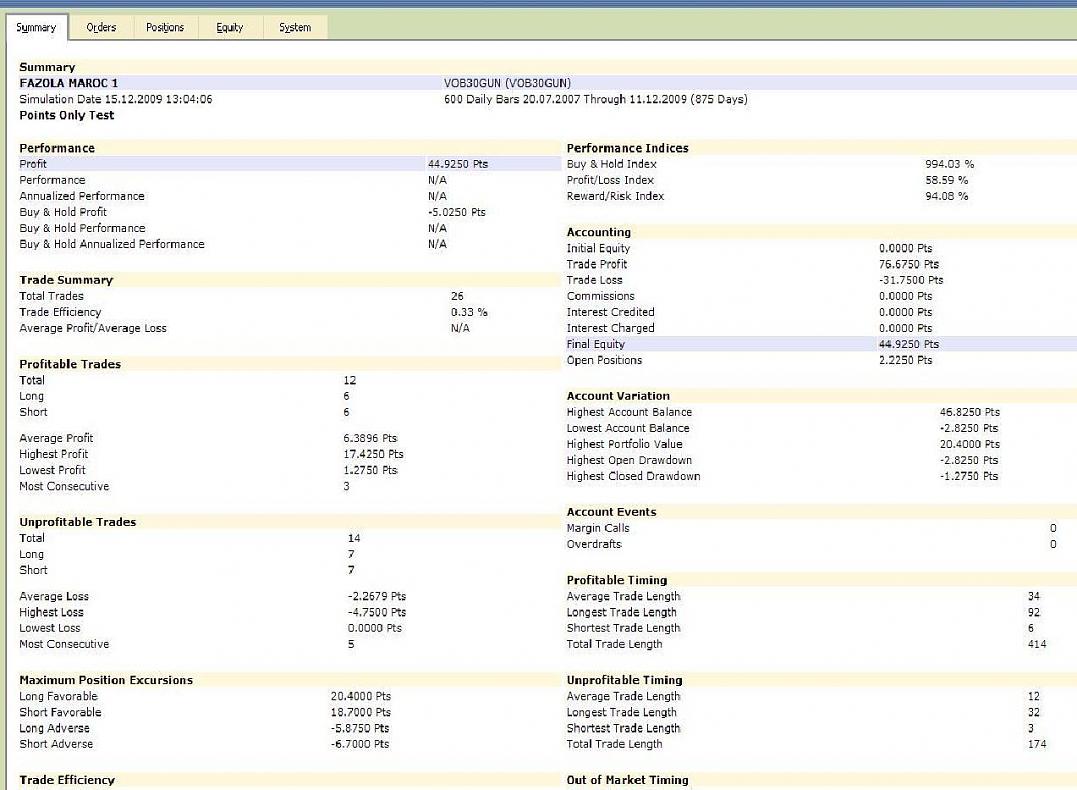This screenshot has height=790, width=1077.
Task: Click the Annualized Performance row
Action: tap(82, 196)
